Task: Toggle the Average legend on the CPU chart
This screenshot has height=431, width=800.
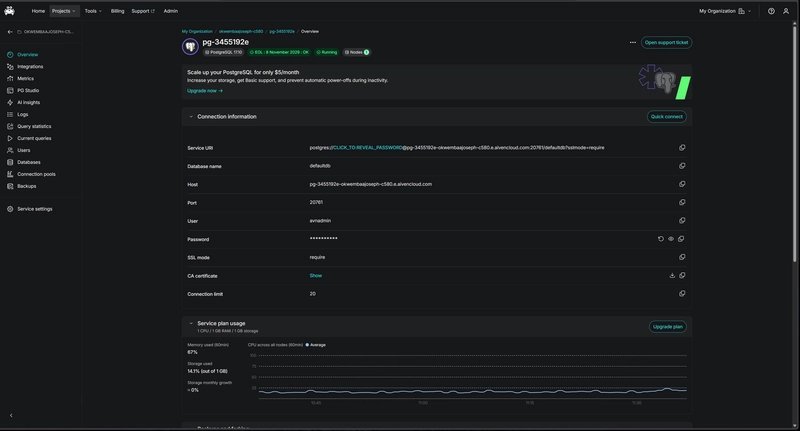Action: [315, 345]
